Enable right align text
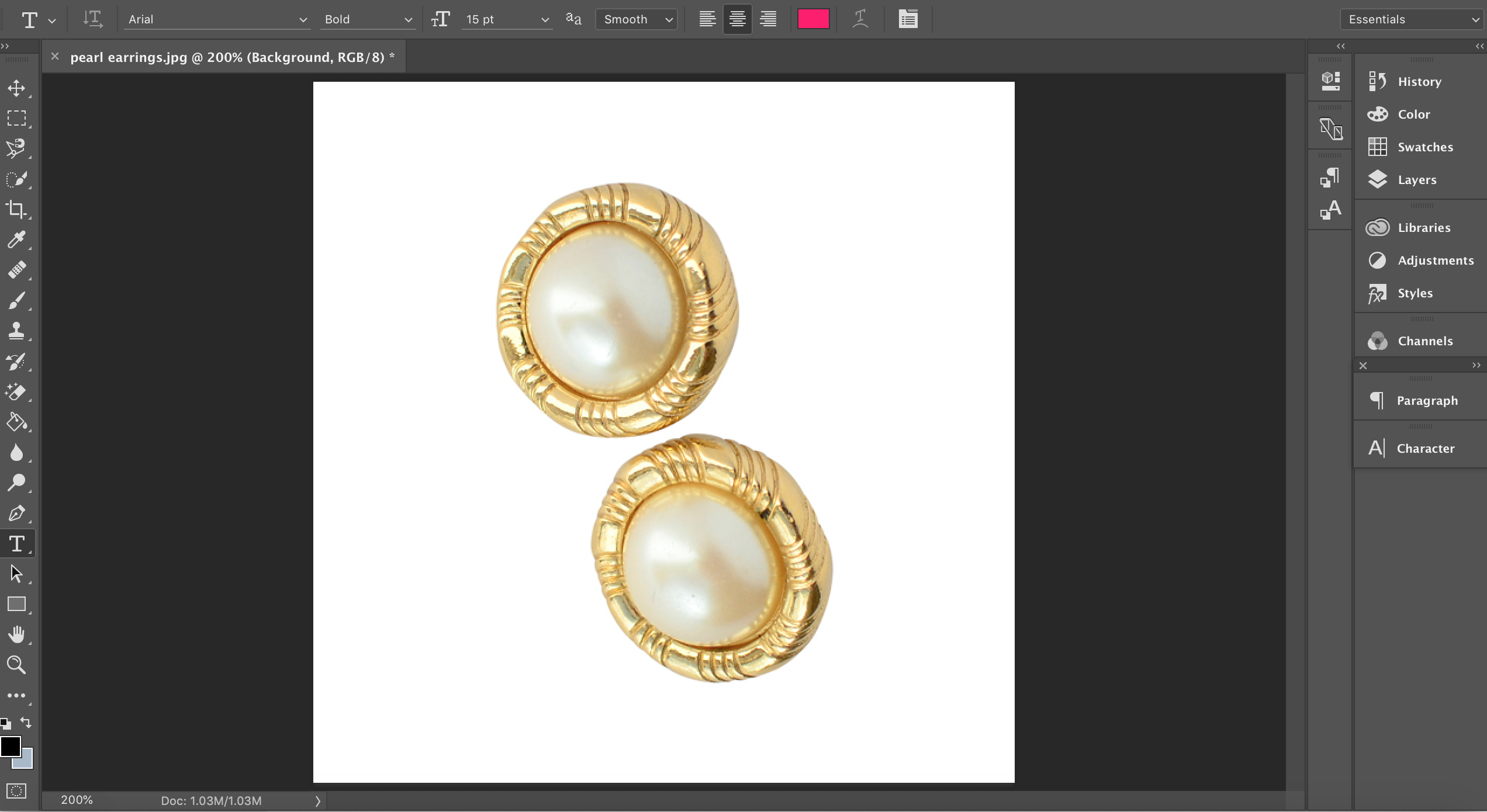This screenshot has height=812, width=1487. point(768,19)
